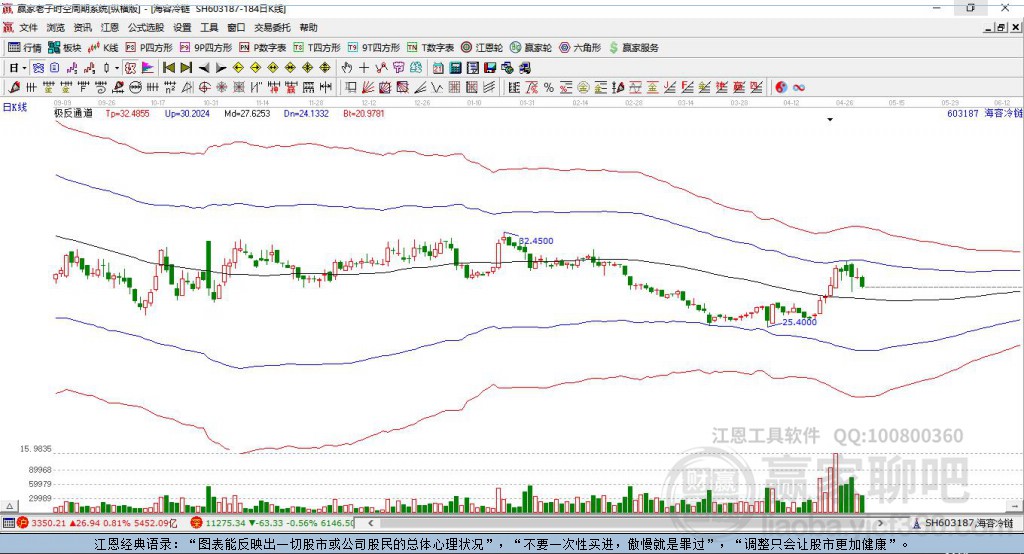Open the 浏览 menu
The image size is (1024, 554).
click(56, 27)
